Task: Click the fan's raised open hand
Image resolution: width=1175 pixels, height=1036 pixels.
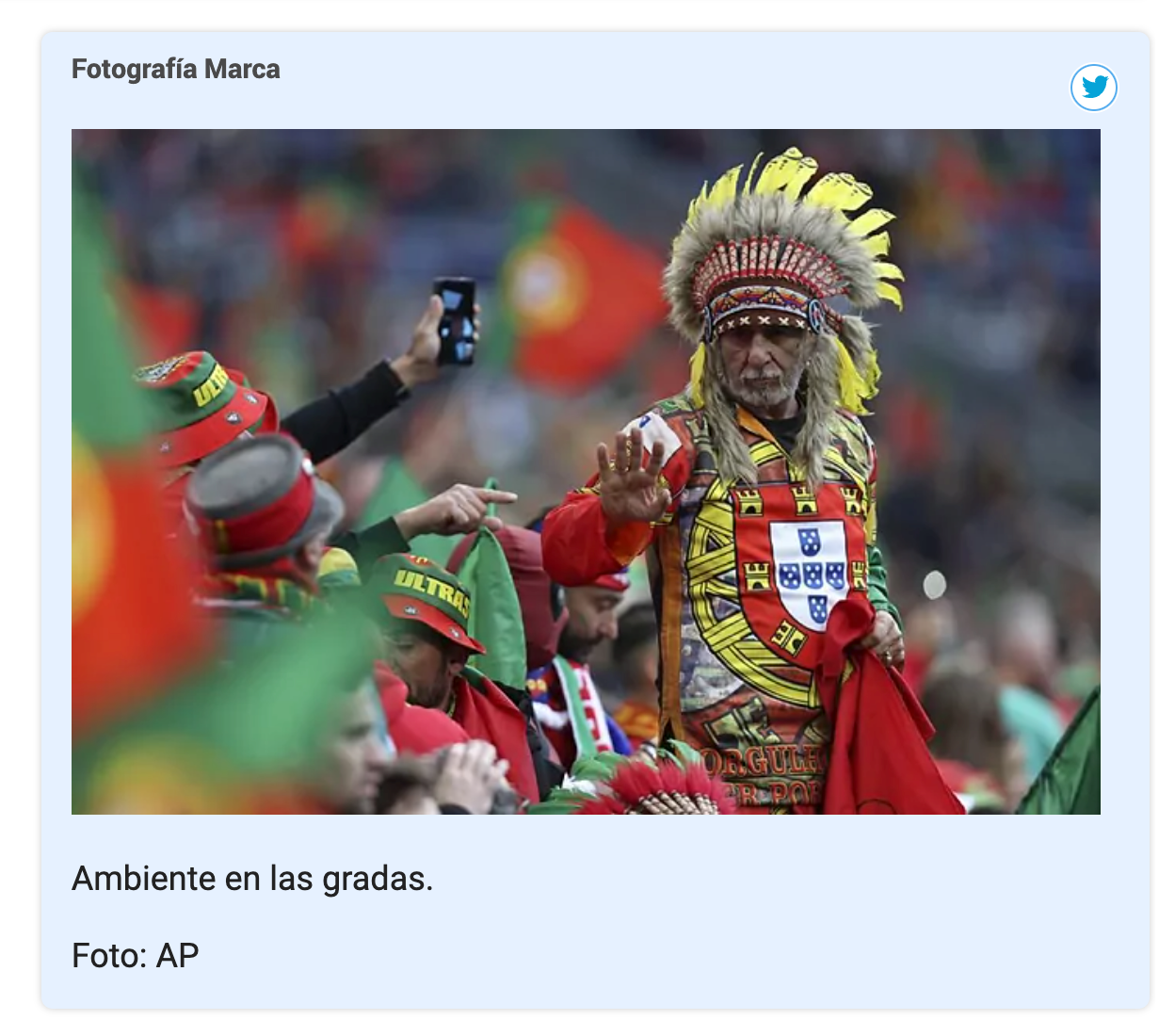Action: pos(633,477)
